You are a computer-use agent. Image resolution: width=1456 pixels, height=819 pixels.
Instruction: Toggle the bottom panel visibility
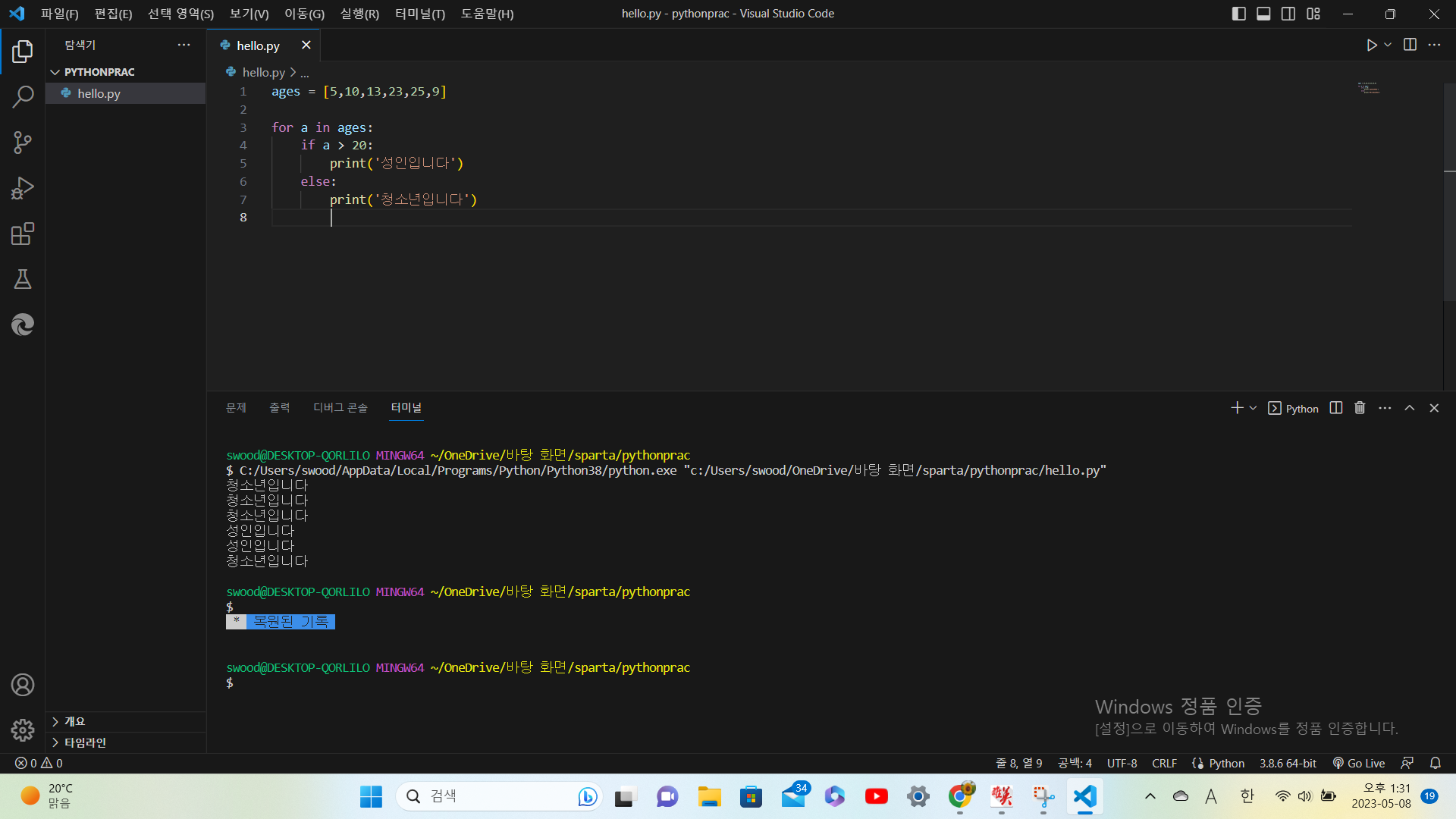click(1263, 14)
